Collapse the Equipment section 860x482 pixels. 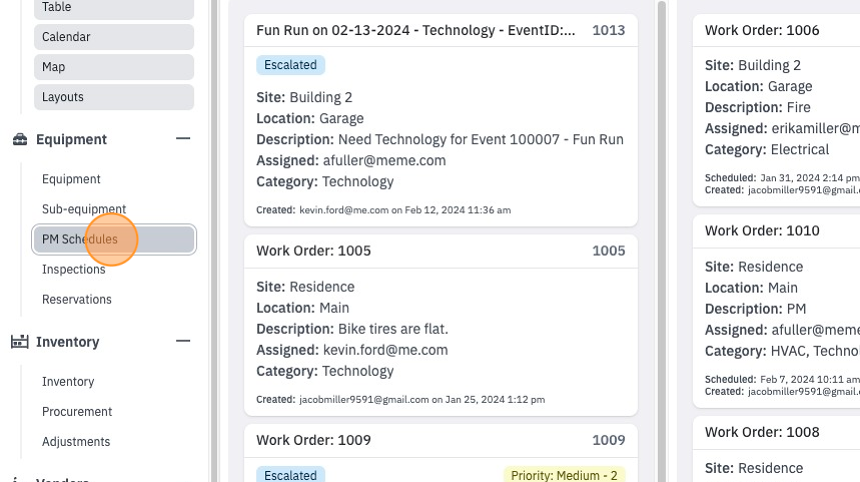183,139
